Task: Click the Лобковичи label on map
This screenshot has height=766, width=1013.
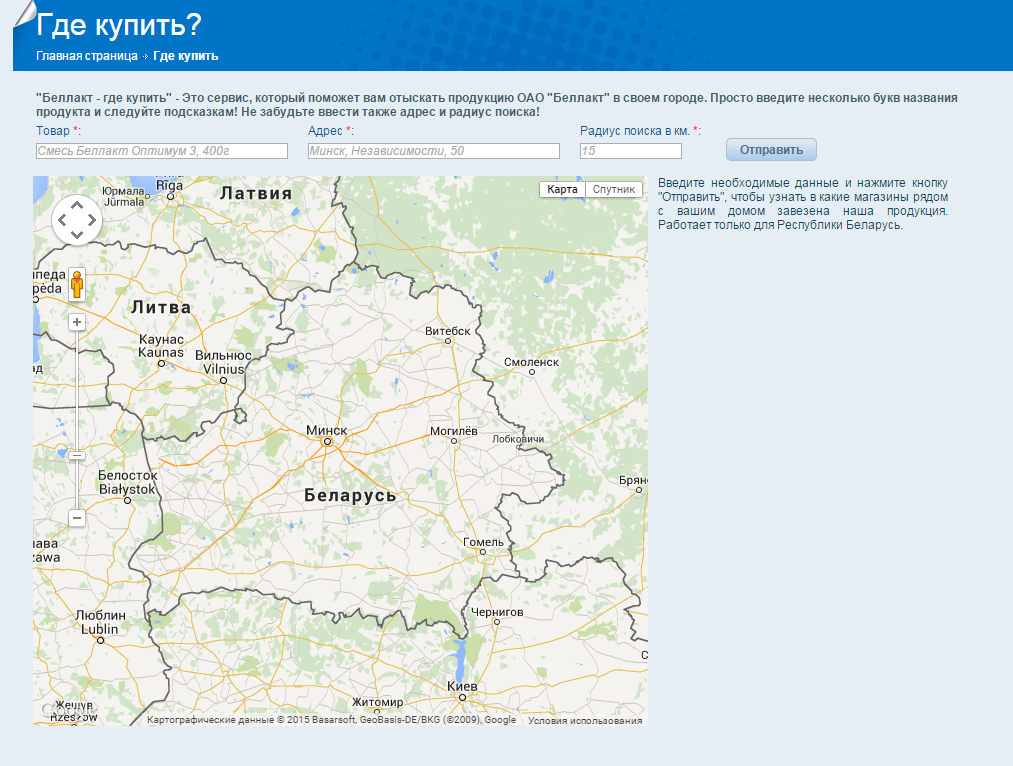Action: [x=518, y=439]
